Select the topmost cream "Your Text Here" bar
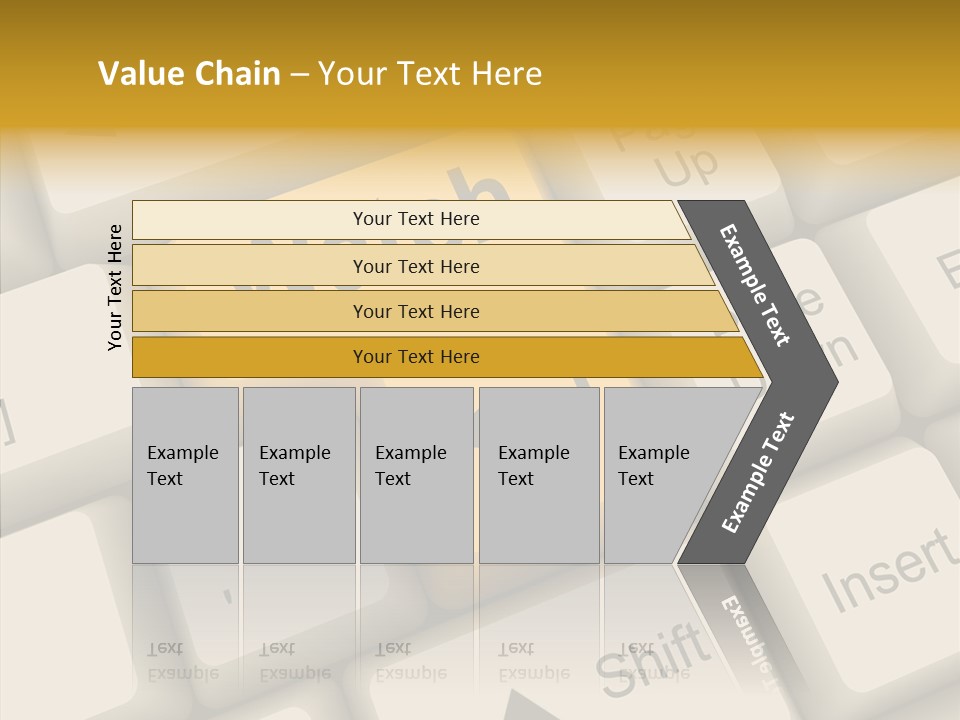 pyautogui.click(x=416, y=219)
